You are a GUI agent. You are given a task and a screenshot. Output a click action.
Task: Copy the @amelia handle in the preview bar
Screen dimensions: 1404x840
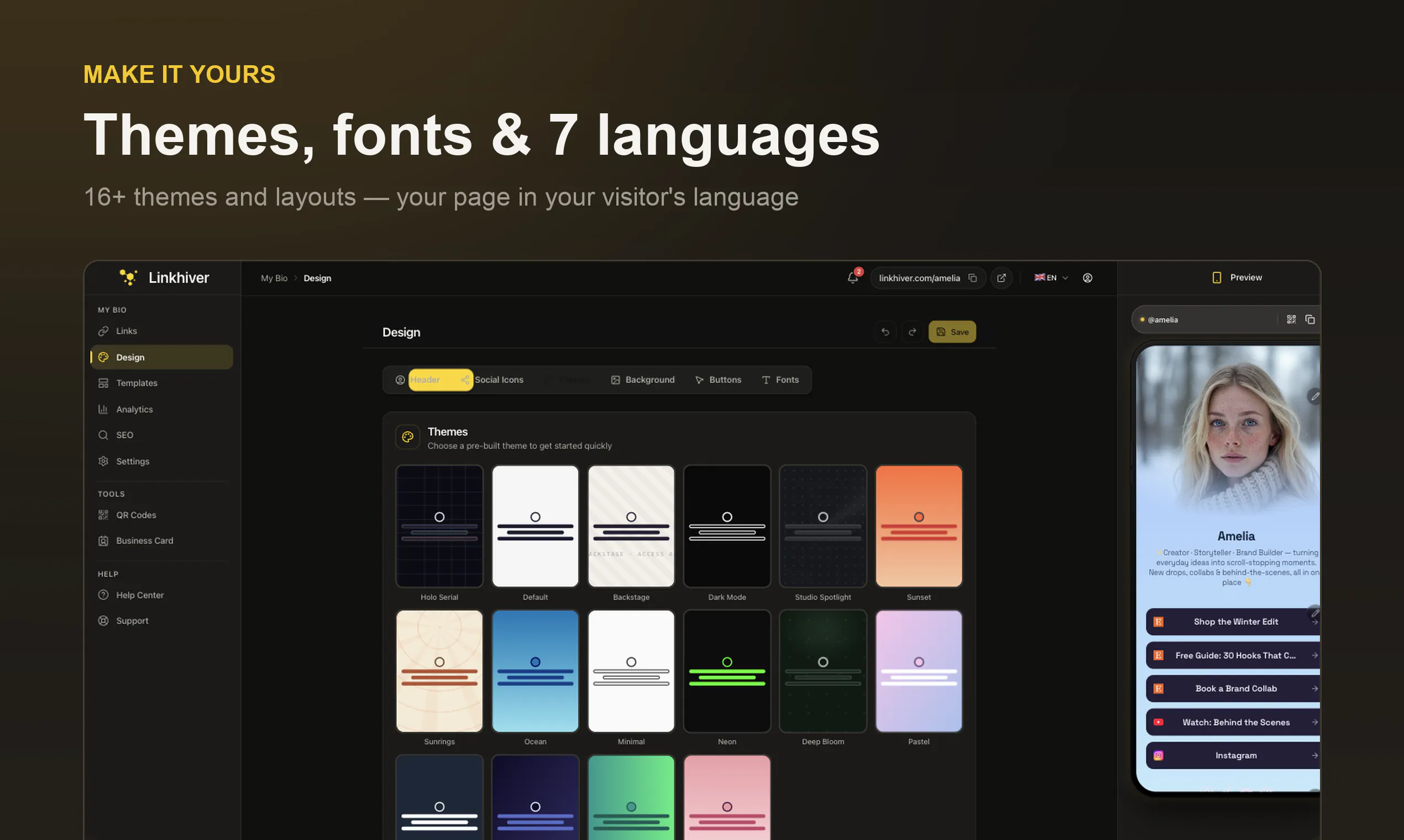pos(1310,320)
